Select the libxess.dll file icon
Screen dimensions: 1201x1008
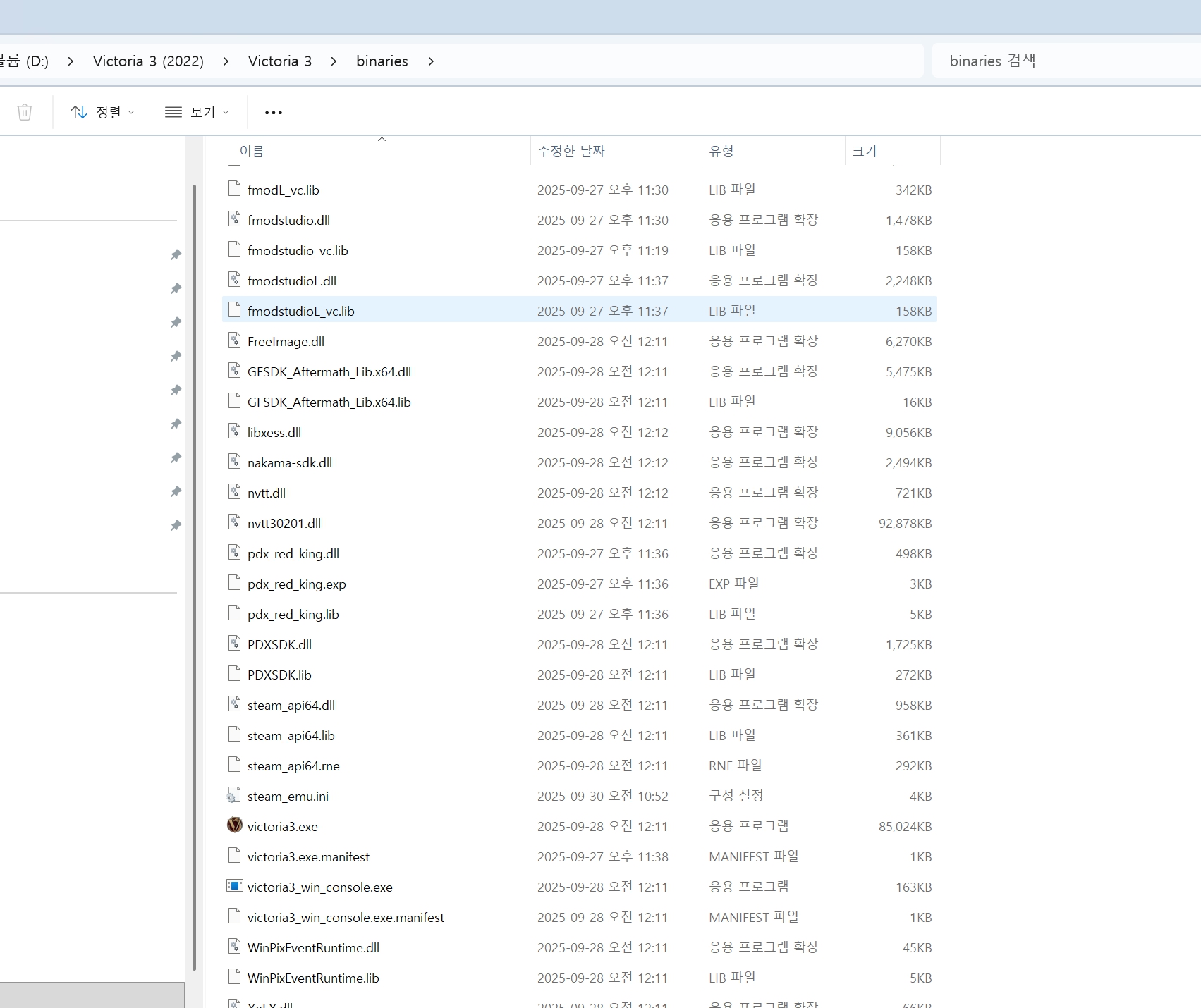(x=234, y=431)
